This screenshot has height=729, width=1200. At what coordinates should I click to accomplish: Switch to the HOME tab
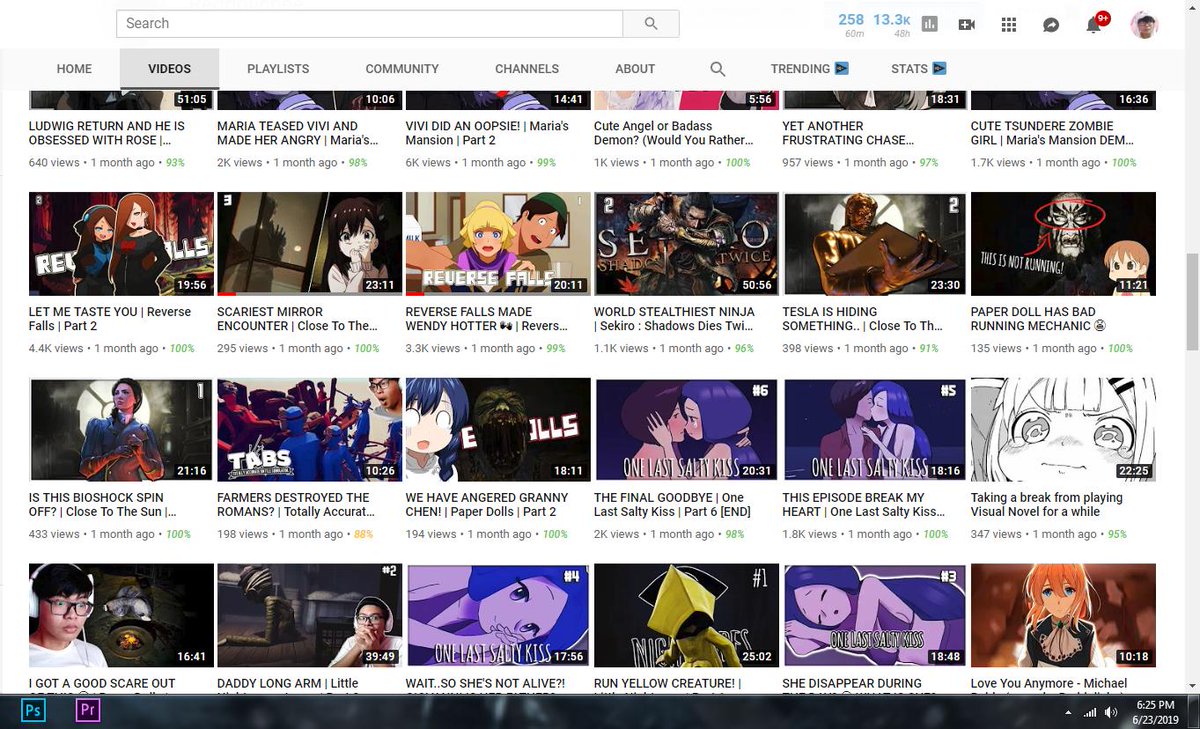pos(74,69)
